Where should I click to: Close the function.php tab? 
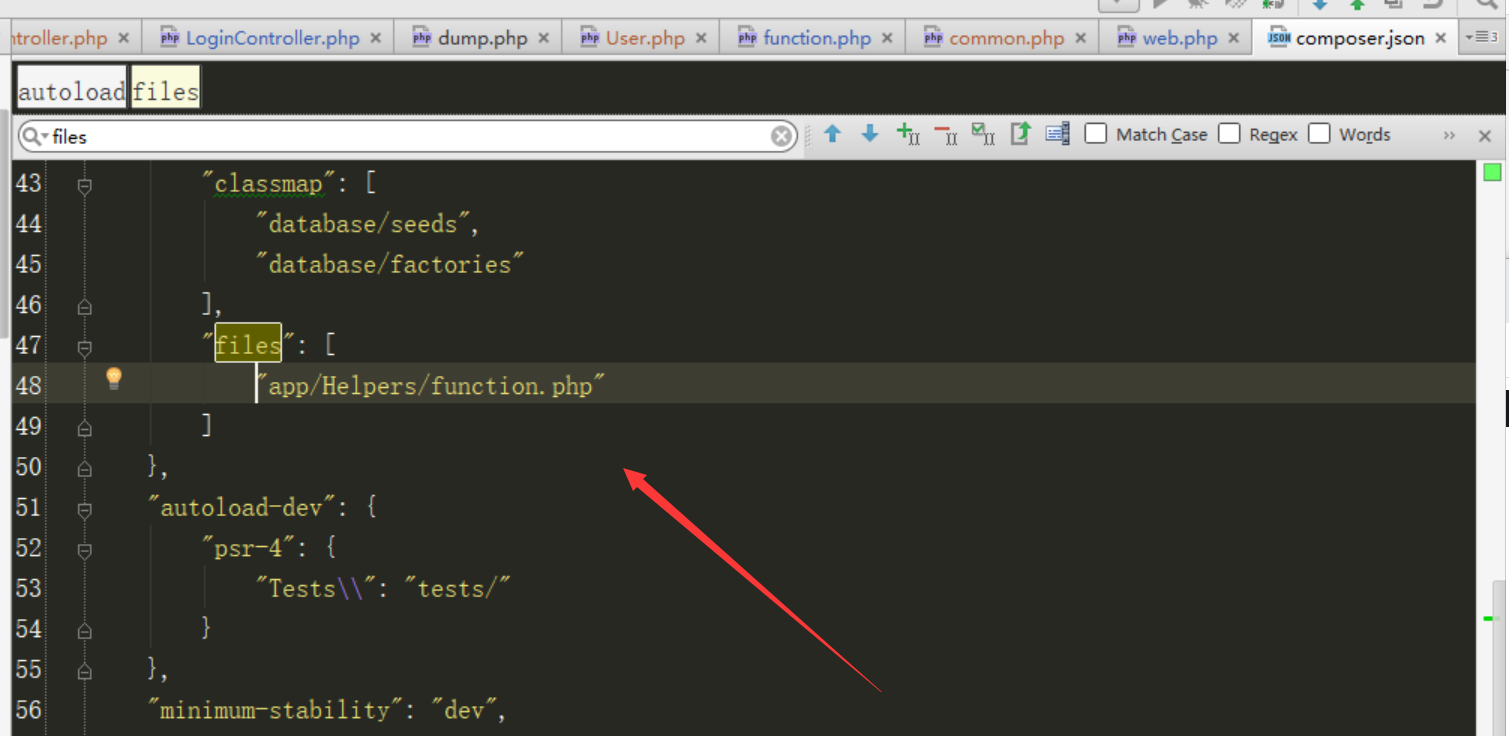tap(889, 38)
